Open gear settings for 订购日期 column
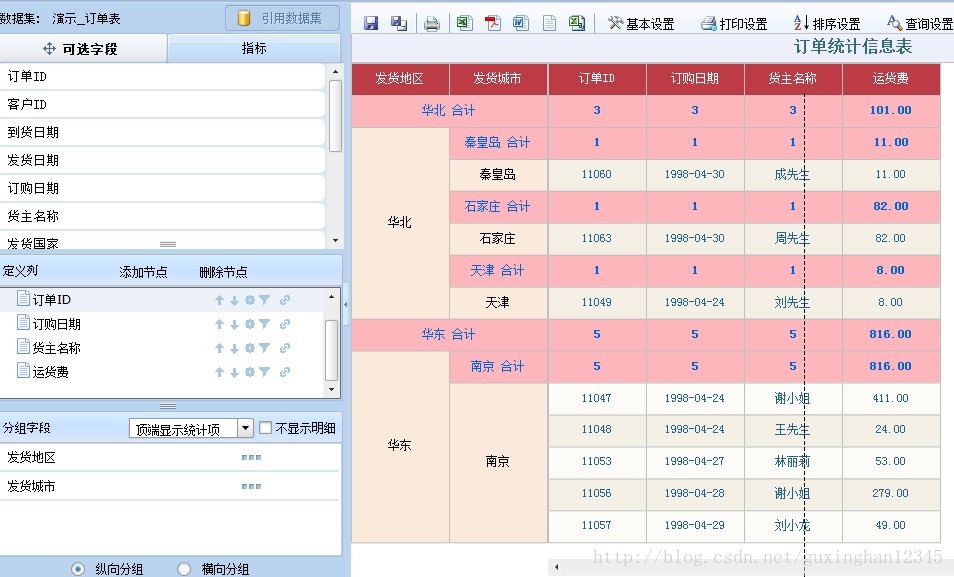This screenshot has width=954, height=577. pyautogui.click(x=249, y=324)
